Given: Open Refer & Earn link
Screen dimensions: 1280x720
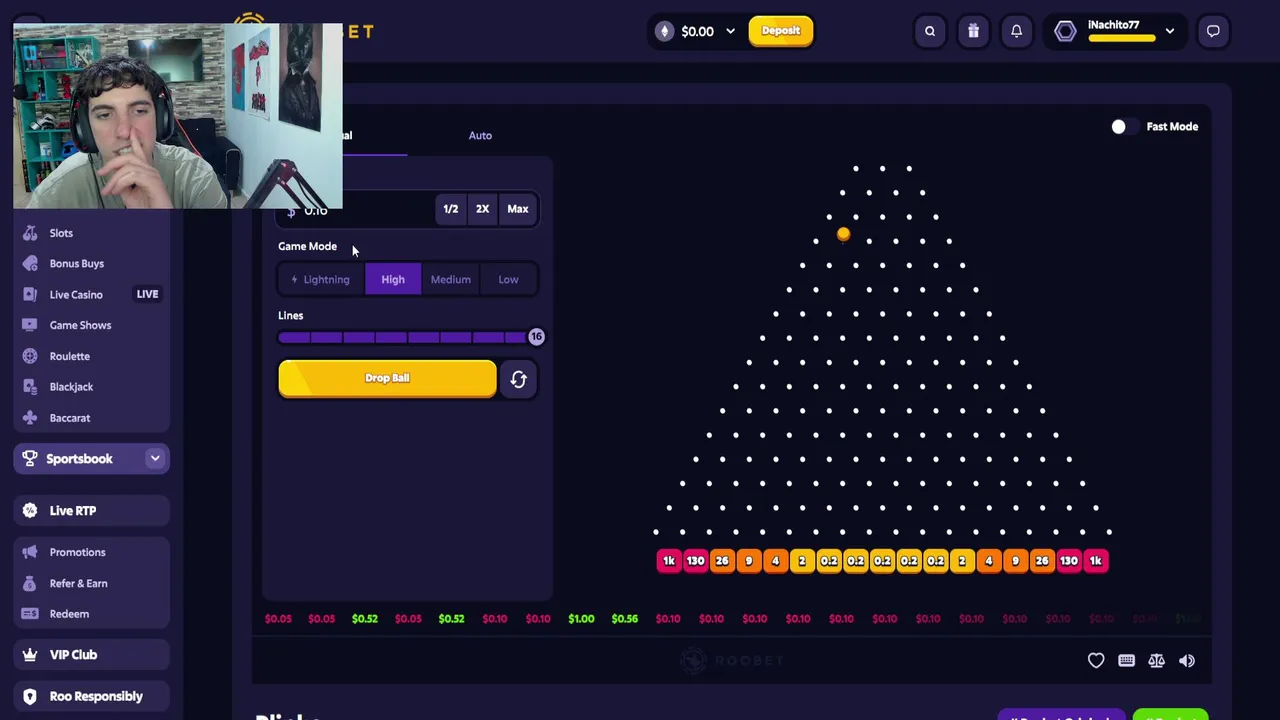Looking at the screenshot, I should coord(78,583).
